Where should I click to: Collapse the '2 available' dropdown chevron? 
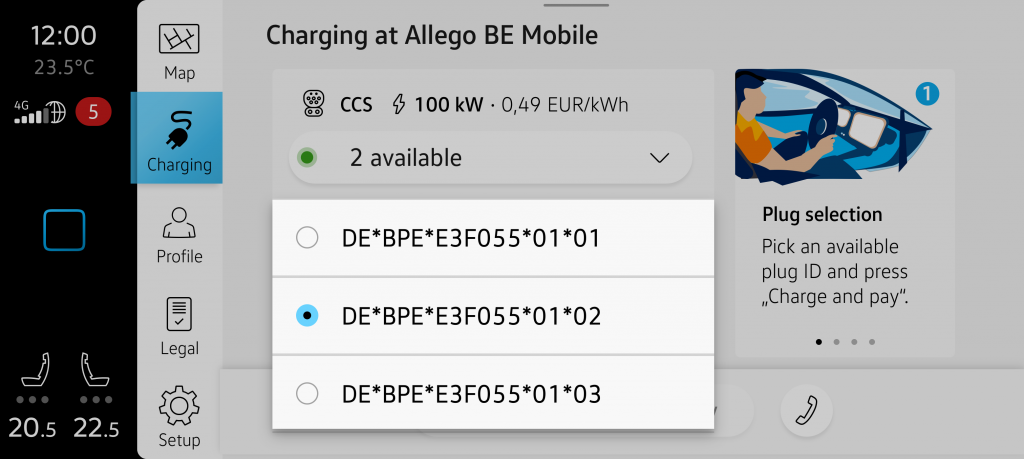coord(659,158)
